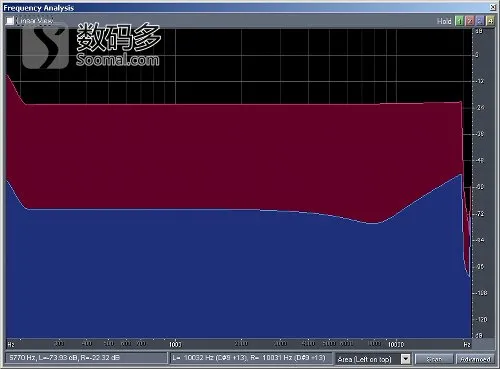Click the red Hold 2 button
This screenshot has width=500, height=369.
pyautogui.click(x=470, y=21)
